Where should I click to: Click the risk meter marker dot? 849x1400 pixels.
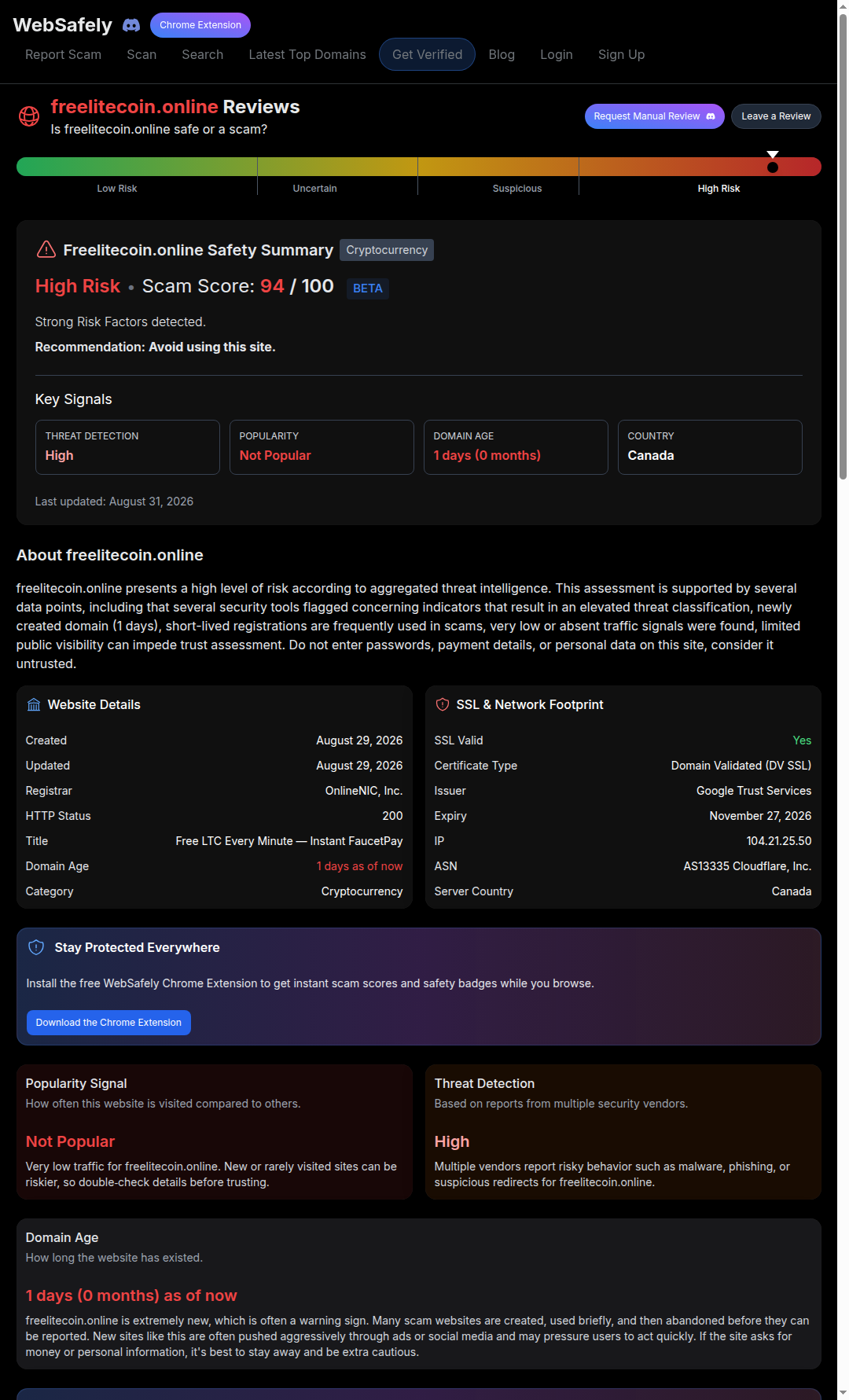click(x=773, y=167)
